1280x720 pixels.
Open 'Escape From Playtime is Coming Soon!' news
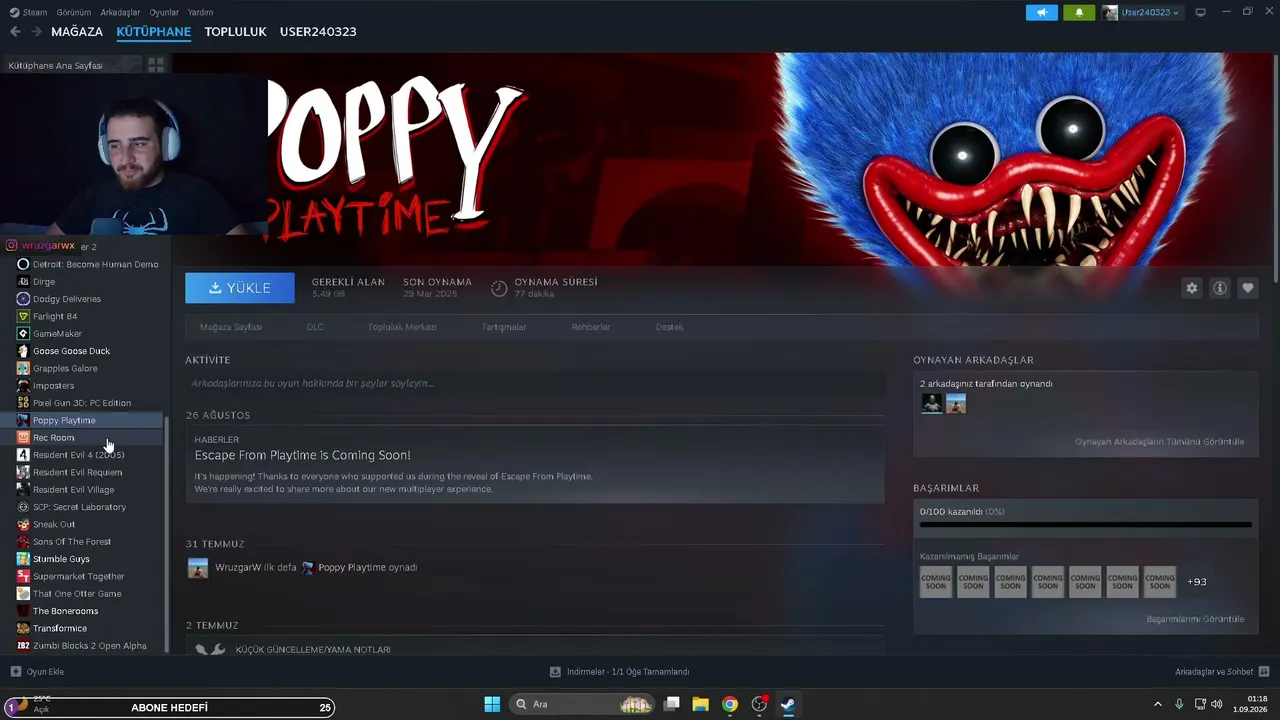[x=303, y=455]
